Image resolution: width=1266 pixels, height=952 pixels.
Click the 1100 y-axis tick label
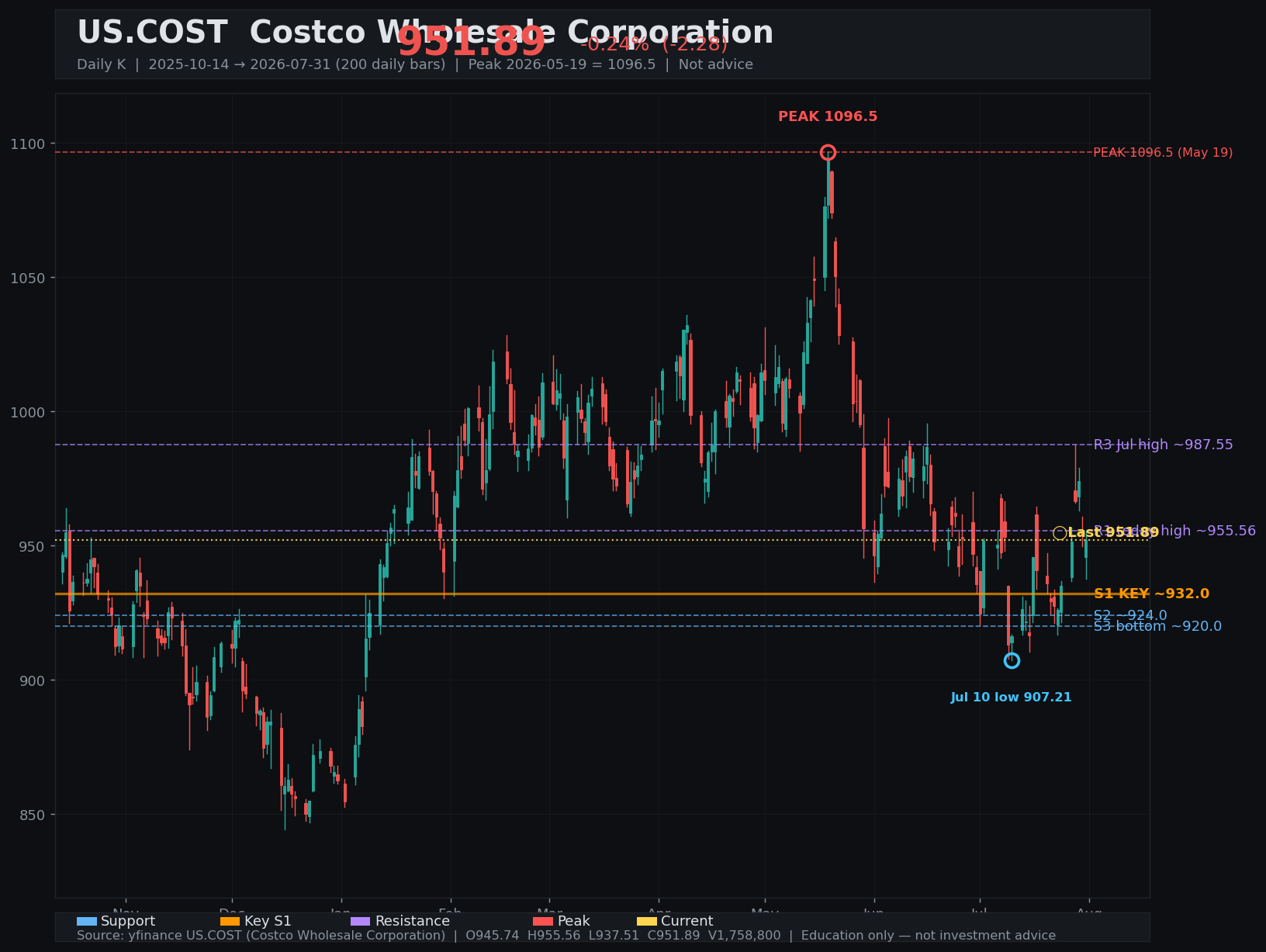click(x=28, y=144)
